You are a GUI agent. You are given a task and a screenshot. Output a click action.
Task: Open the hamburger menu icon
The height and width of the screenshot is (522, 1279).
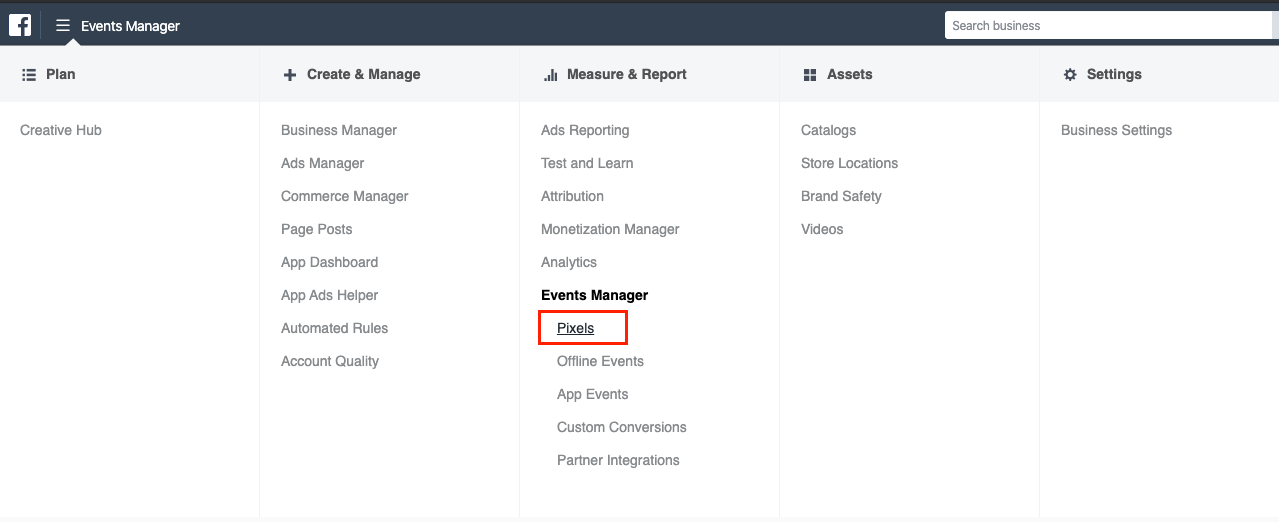click(x=63, y=25)
